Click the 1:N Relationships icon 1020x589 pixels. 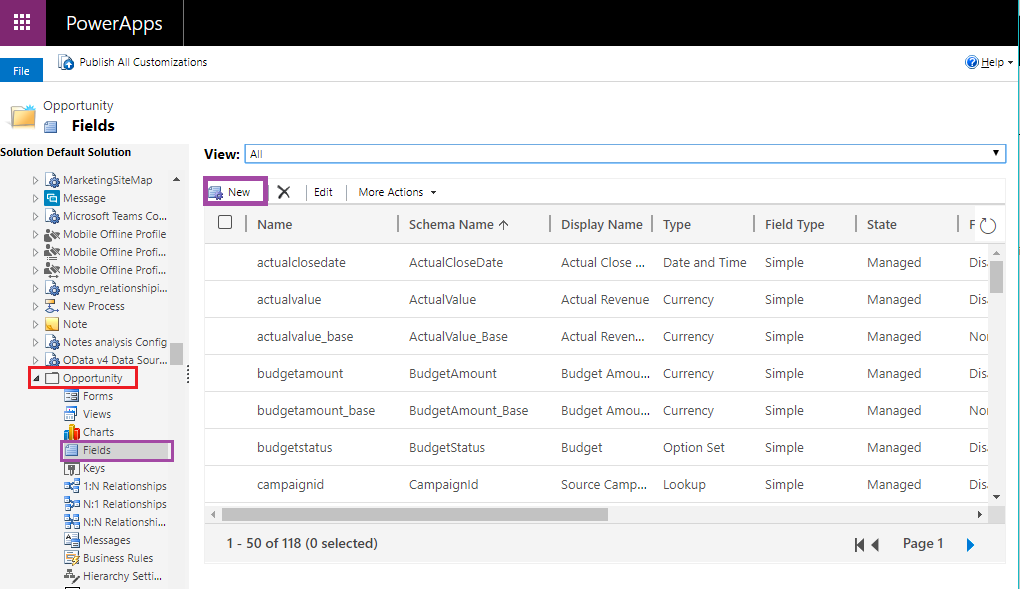72,486
